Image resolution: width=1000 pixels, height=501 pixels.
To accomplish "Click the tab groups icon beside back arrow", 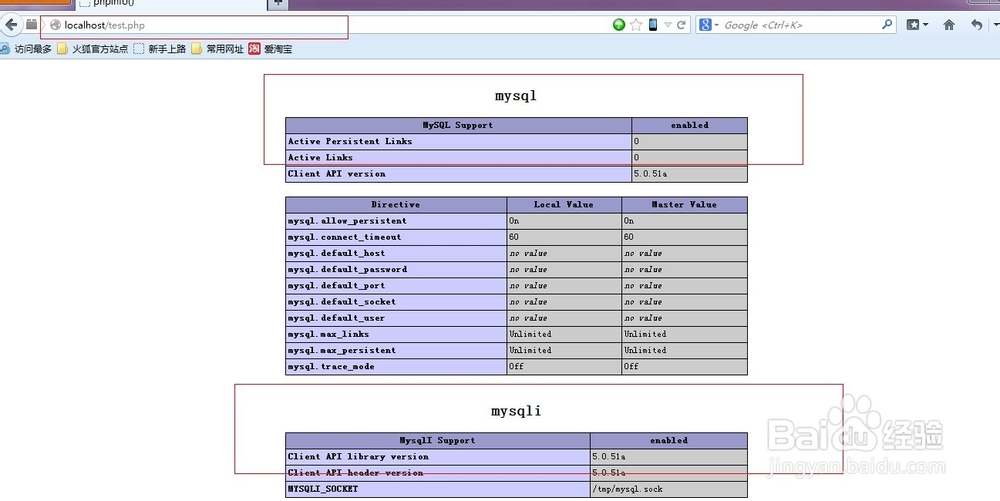I will point(31,24).
